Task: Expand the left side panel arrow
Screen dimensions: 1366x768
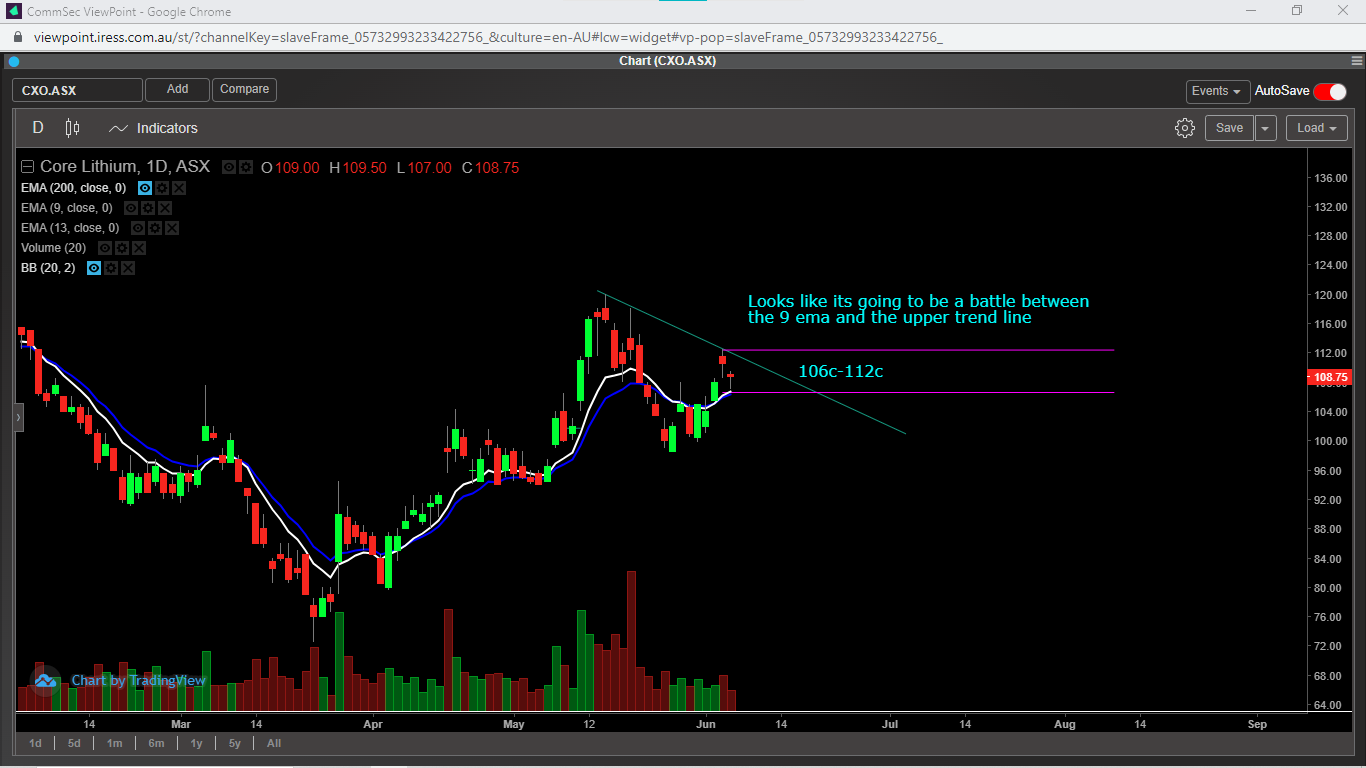Action: click(x=18, y=417)
